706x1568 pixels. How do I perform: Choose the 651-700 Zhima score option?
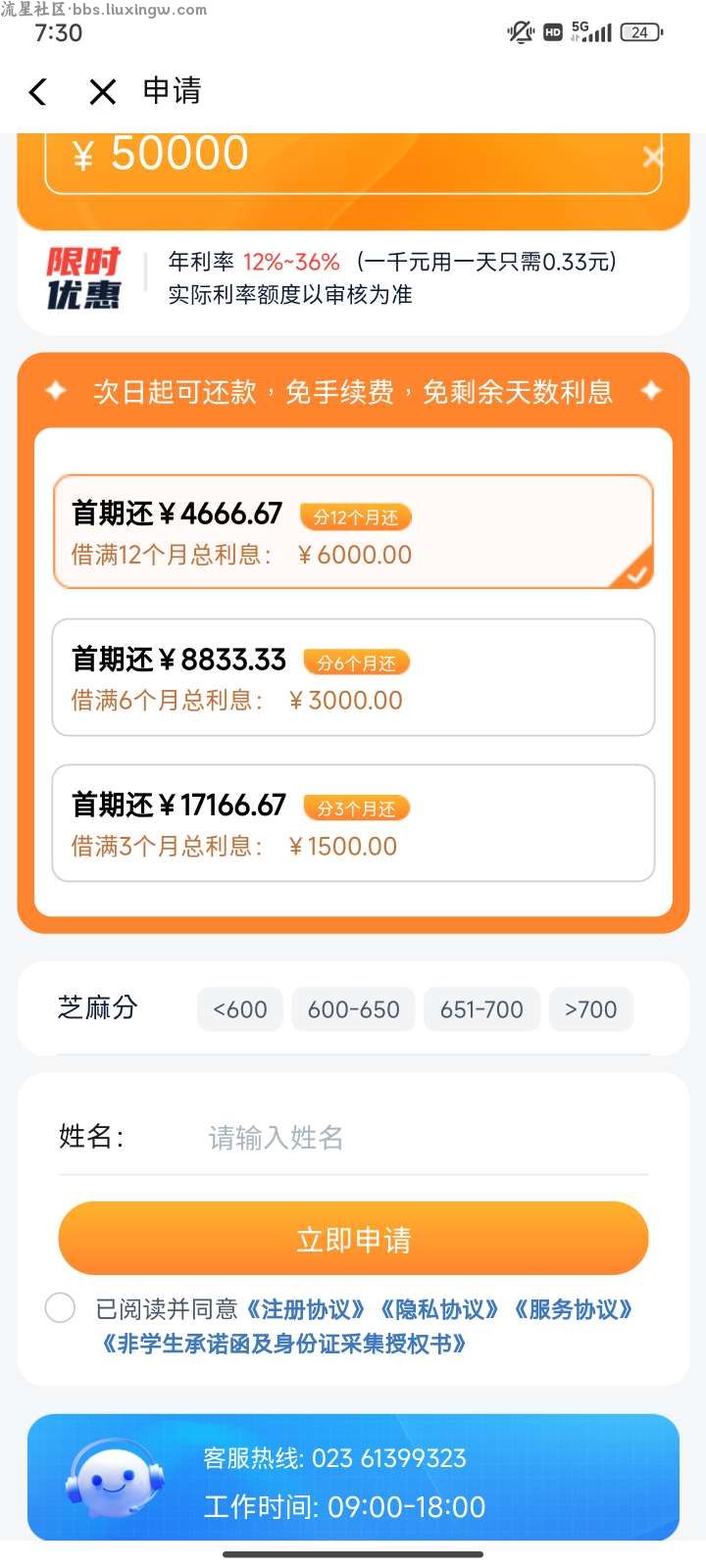tap(481, 1009)
